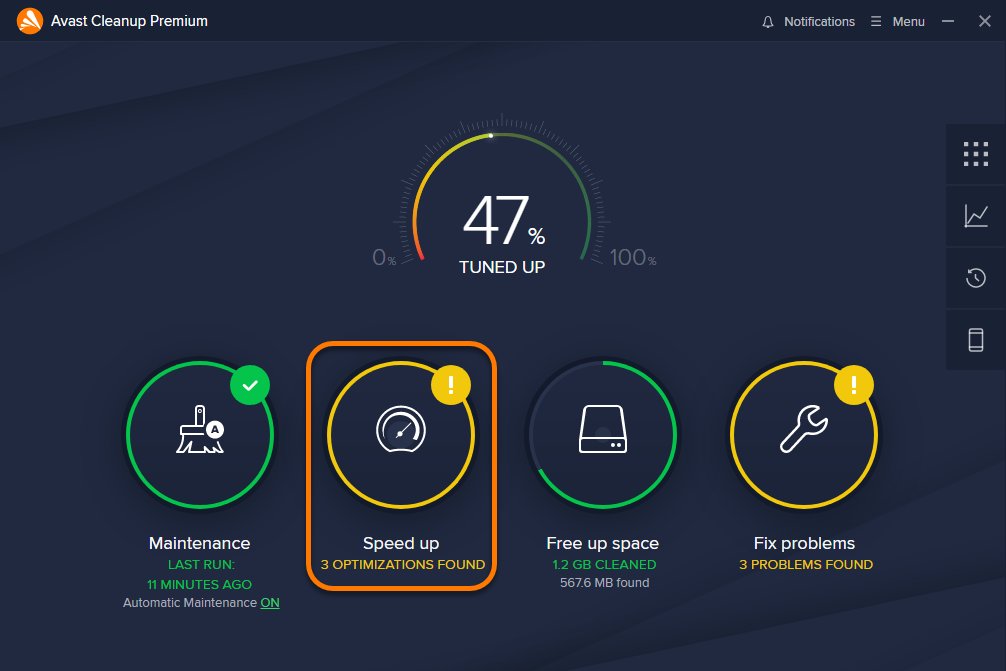Click the TUNED UP text

pyautogui.click(x=502, y=267)
